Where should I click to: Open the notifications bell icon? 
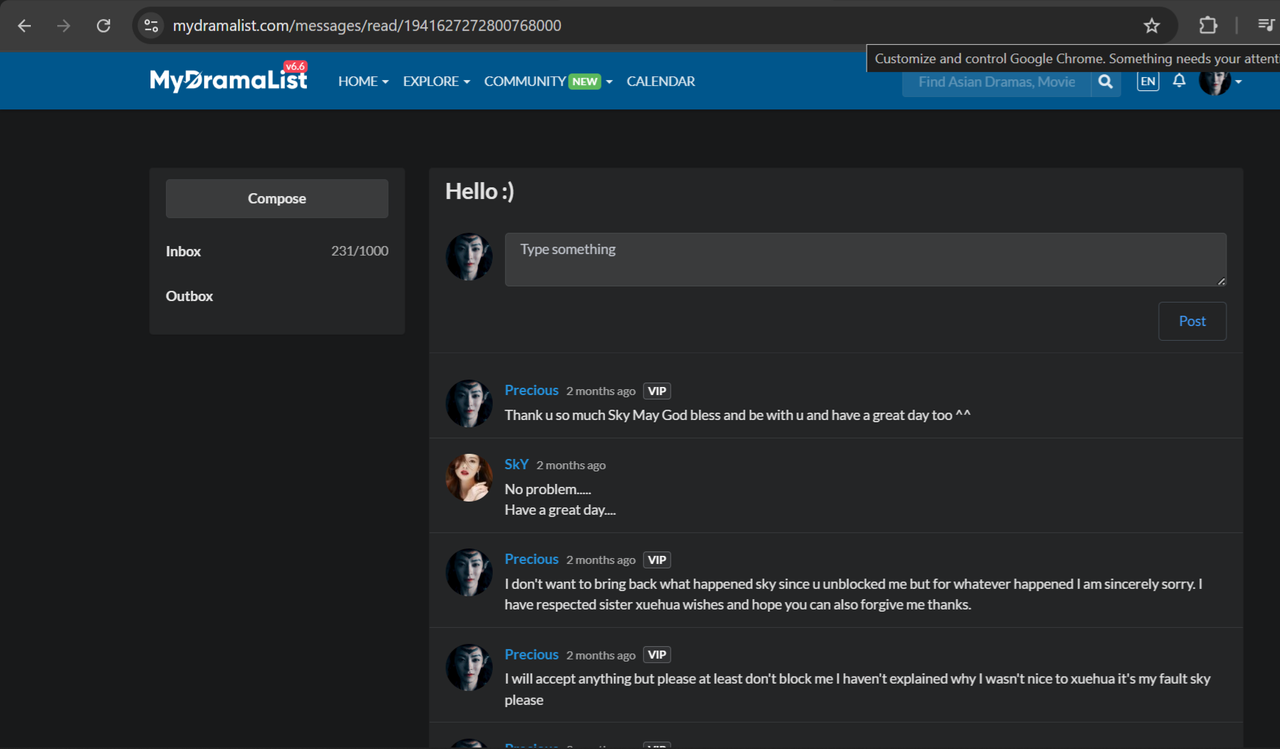[1179, 81]
